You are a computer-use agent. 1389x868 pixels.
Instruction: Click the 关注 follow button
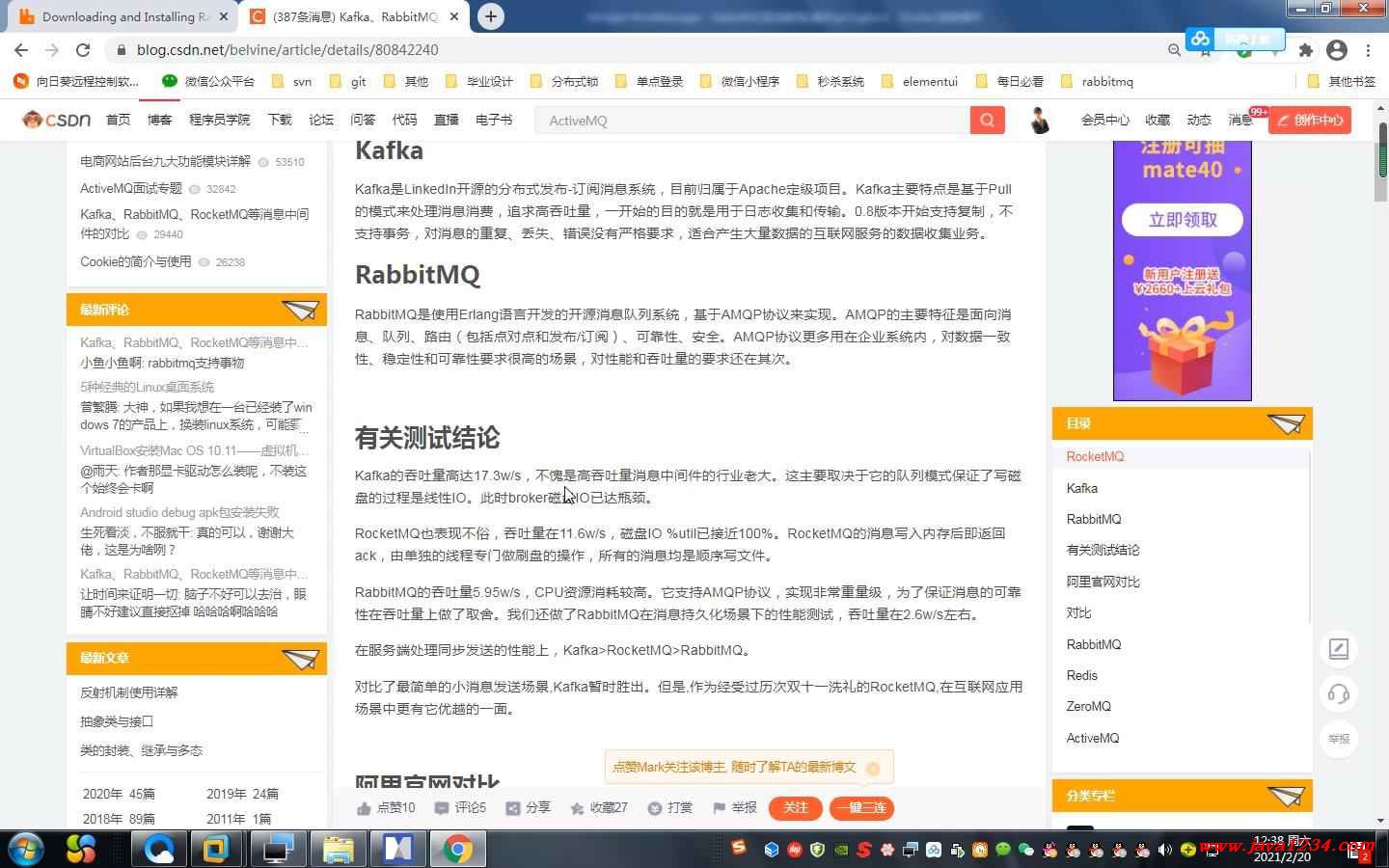pyautogui.click(x=795, y=808)
